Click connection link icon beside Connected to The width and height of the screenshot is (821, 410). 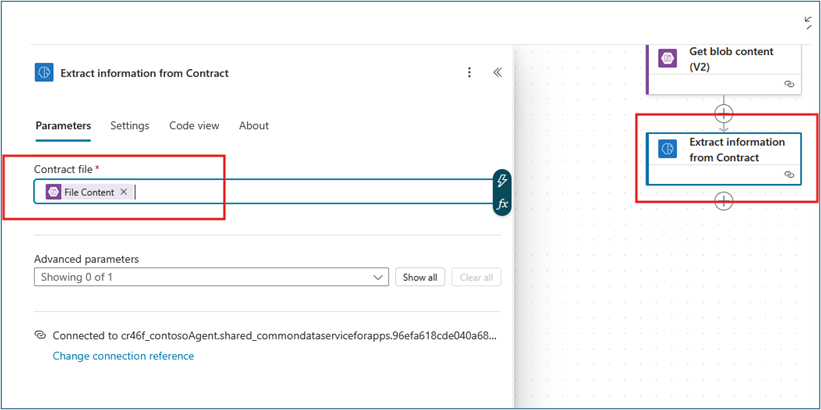40,335
